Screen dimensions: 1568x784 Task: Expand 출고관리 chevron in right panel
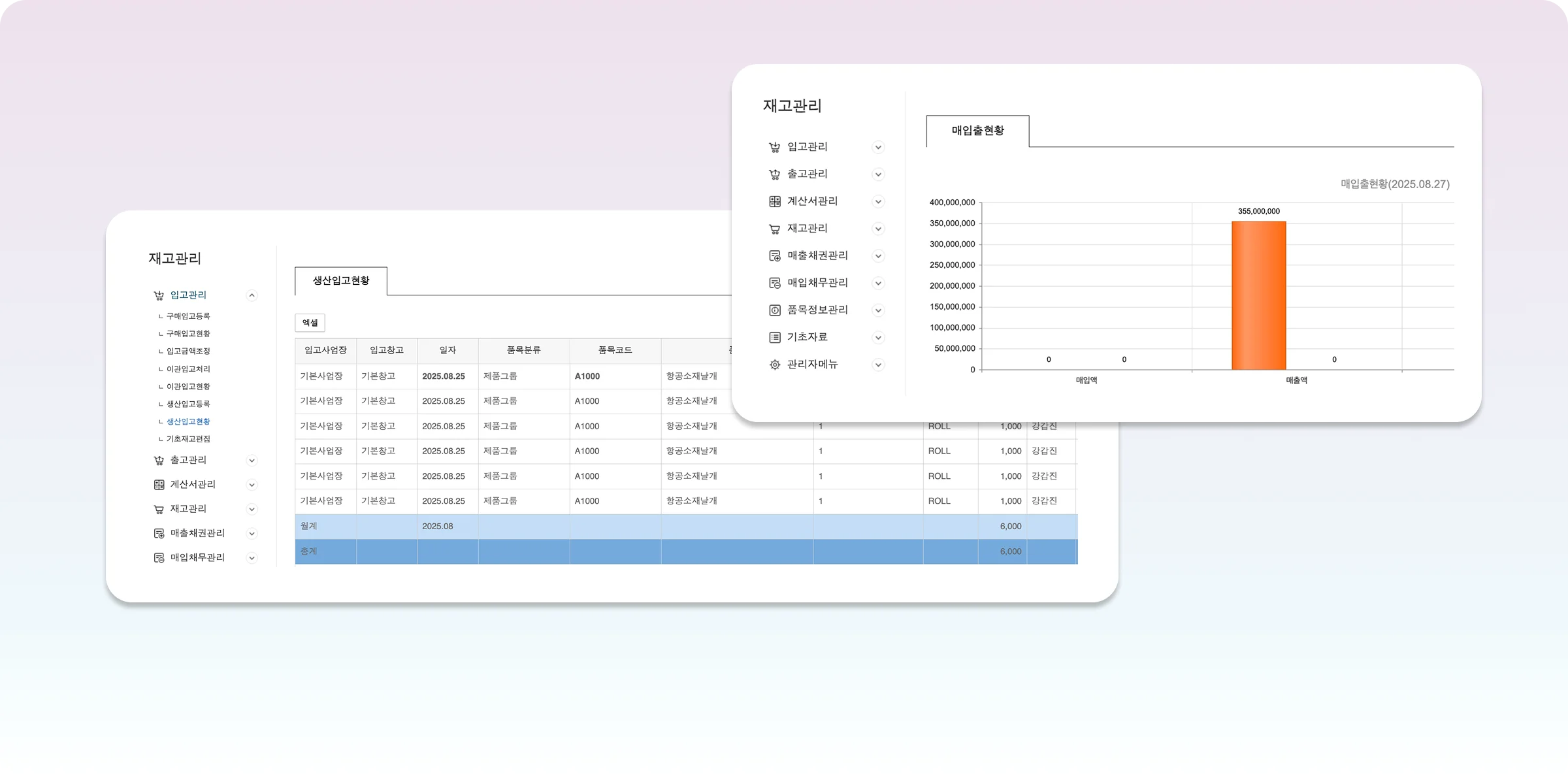click(878, 174)
